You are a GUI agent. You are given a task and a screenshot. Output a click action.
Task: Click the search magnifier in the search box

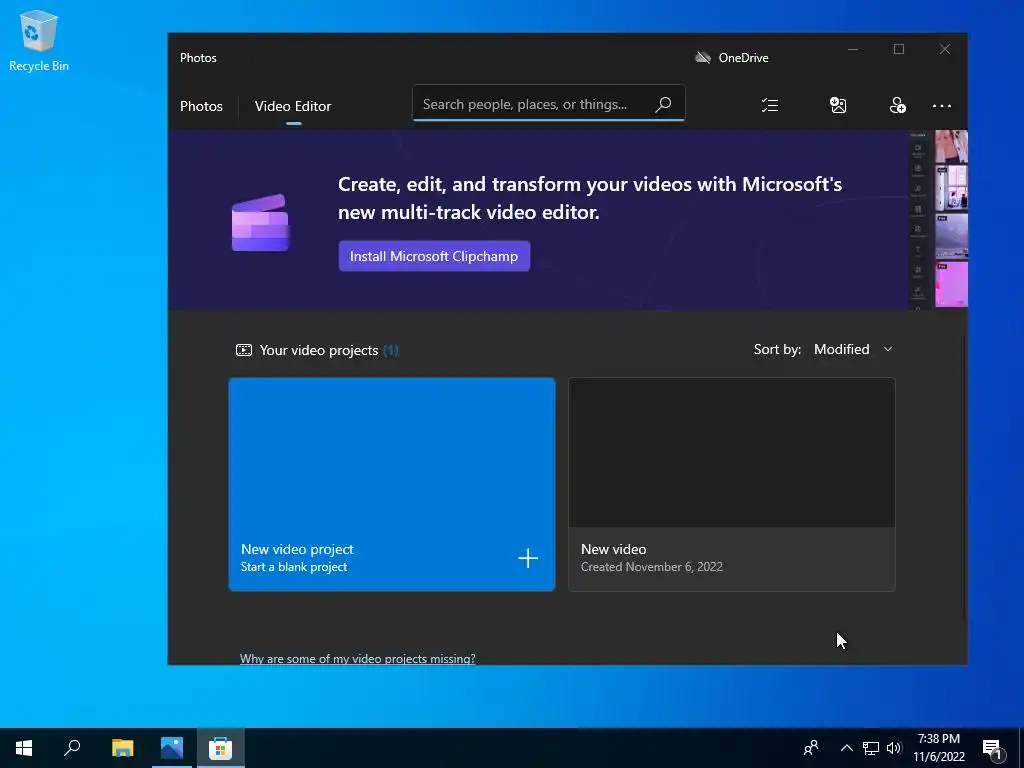(x=664, y=104)
